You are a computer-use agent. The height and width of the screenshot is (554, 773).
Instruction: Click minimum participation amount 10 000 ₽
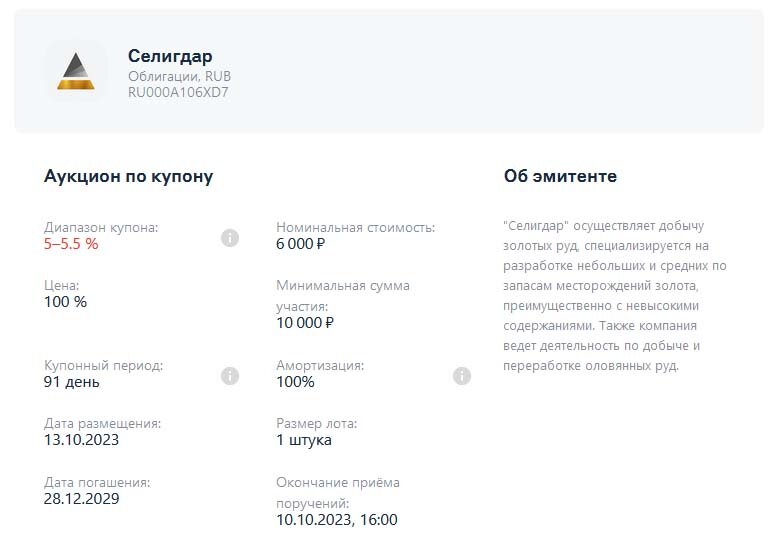coord(305,322)
